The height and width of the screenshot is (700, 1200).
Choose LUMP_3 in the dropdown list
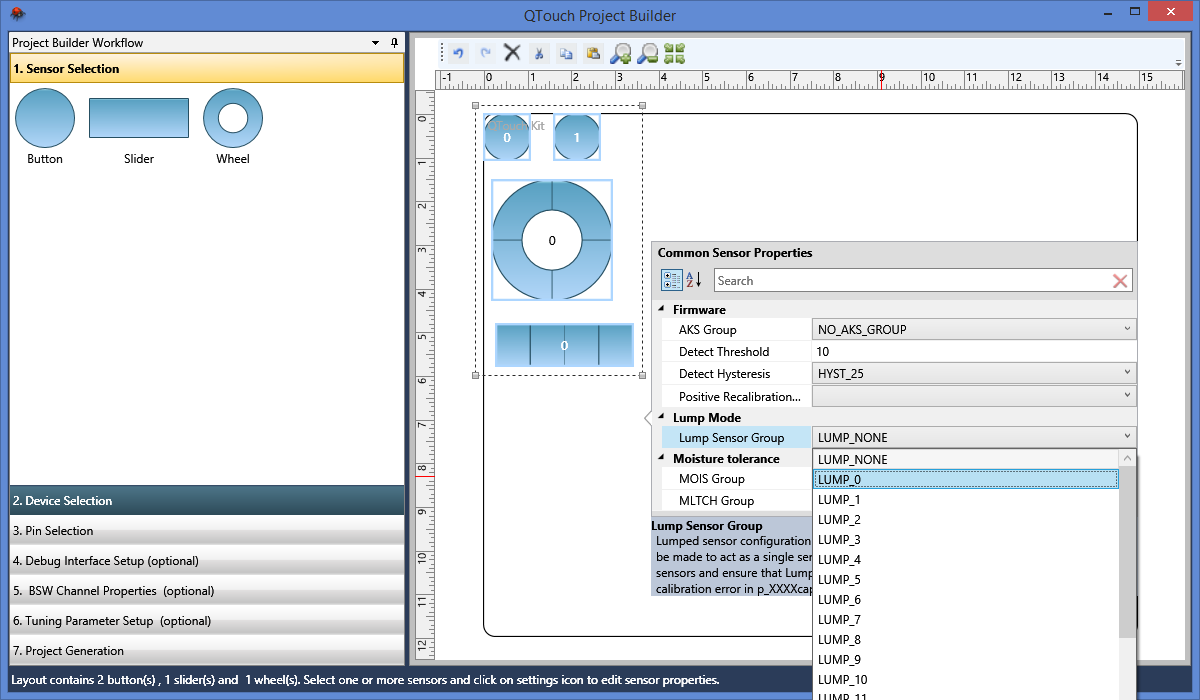pyautogui.click(x=966, y=539)
